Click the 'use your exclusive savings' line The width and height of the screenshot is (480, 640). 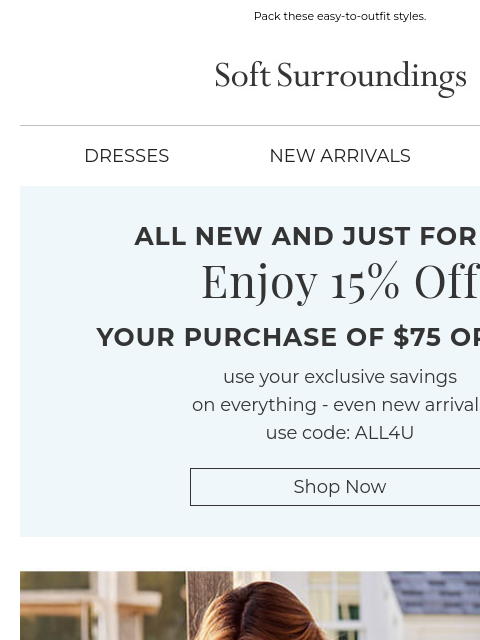pos(340,377)
